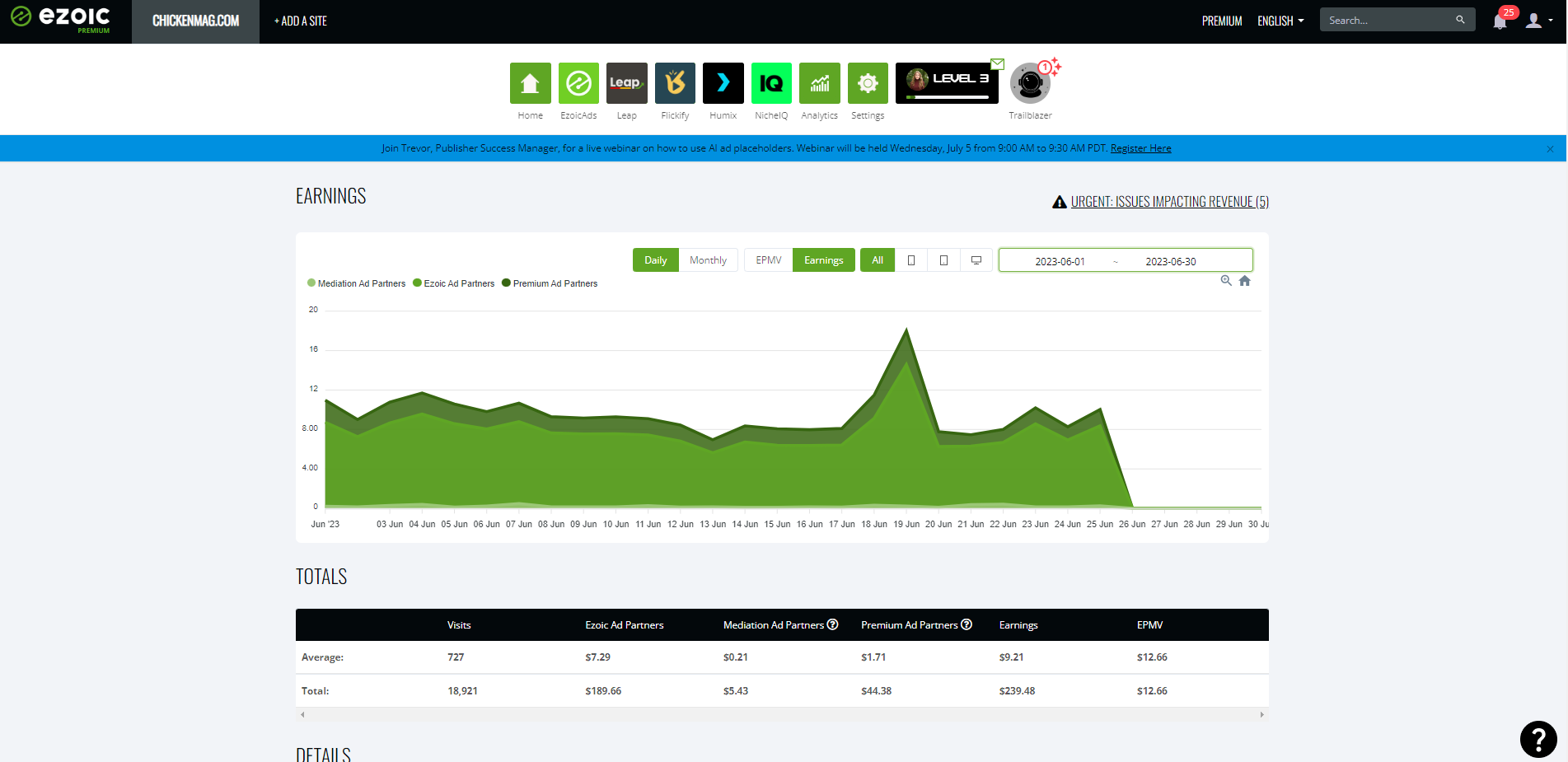Viewport: 1568px width, 762px height.
Task: Open the Settings gear icon
Action: click(868, 83)
